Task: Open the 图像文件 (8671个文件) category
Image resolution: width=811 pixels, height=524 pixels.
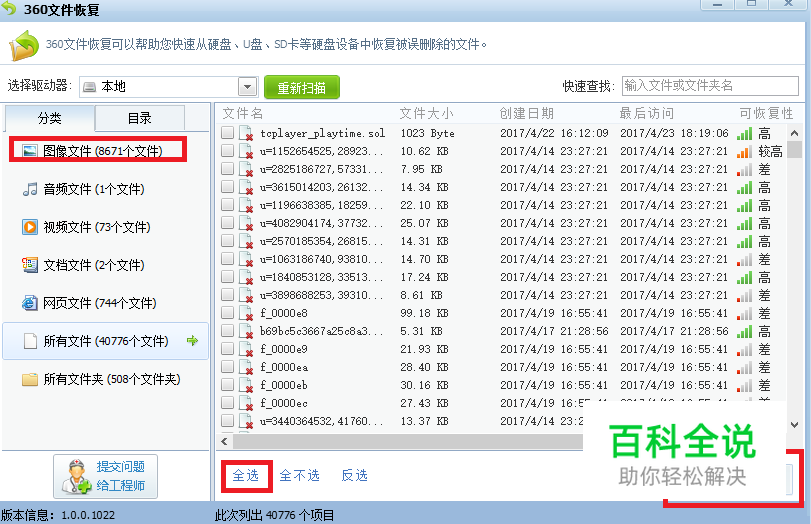Action: [98, 151]
